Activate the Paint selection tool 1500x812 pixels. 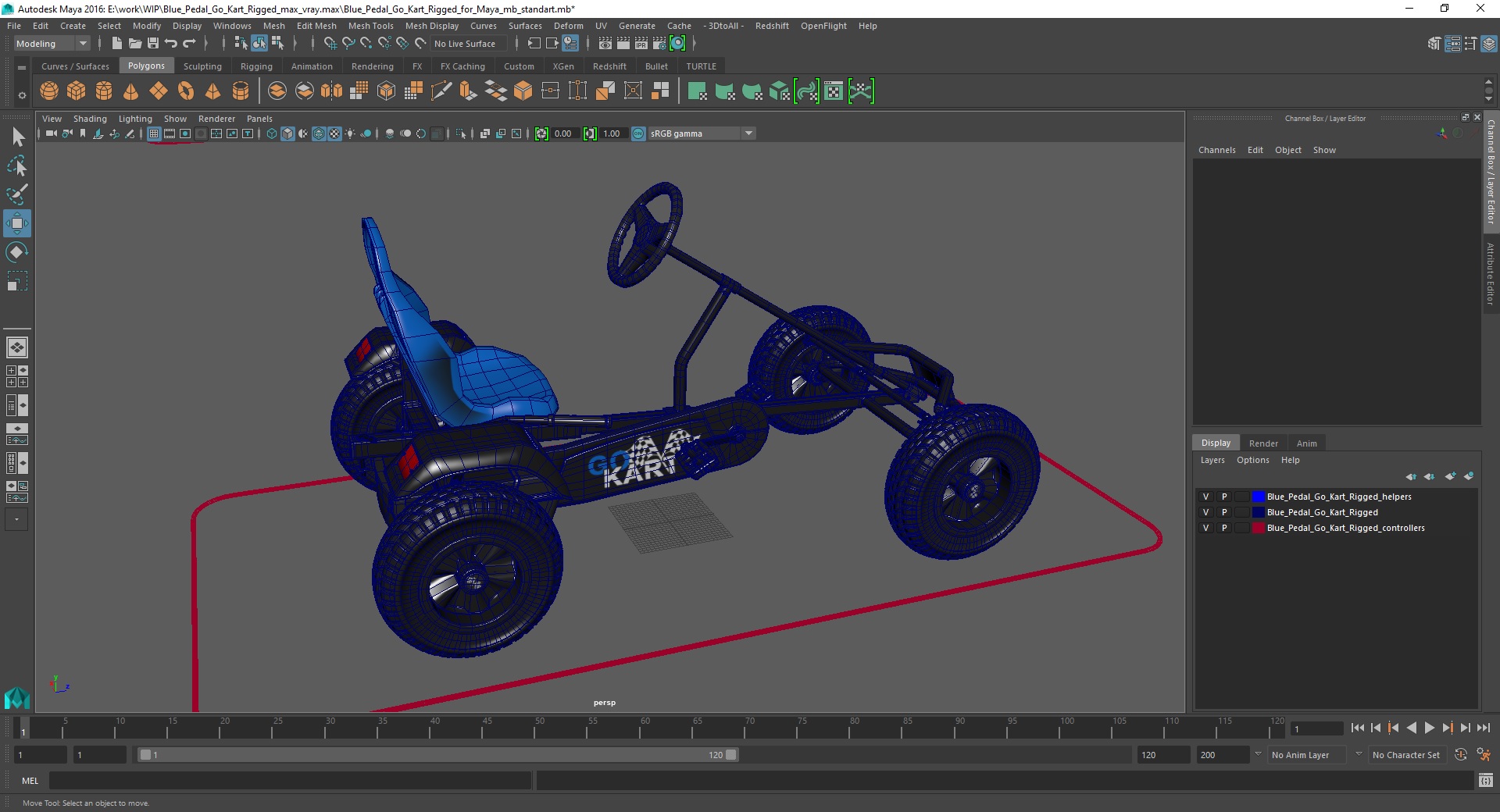coord(17,194)
